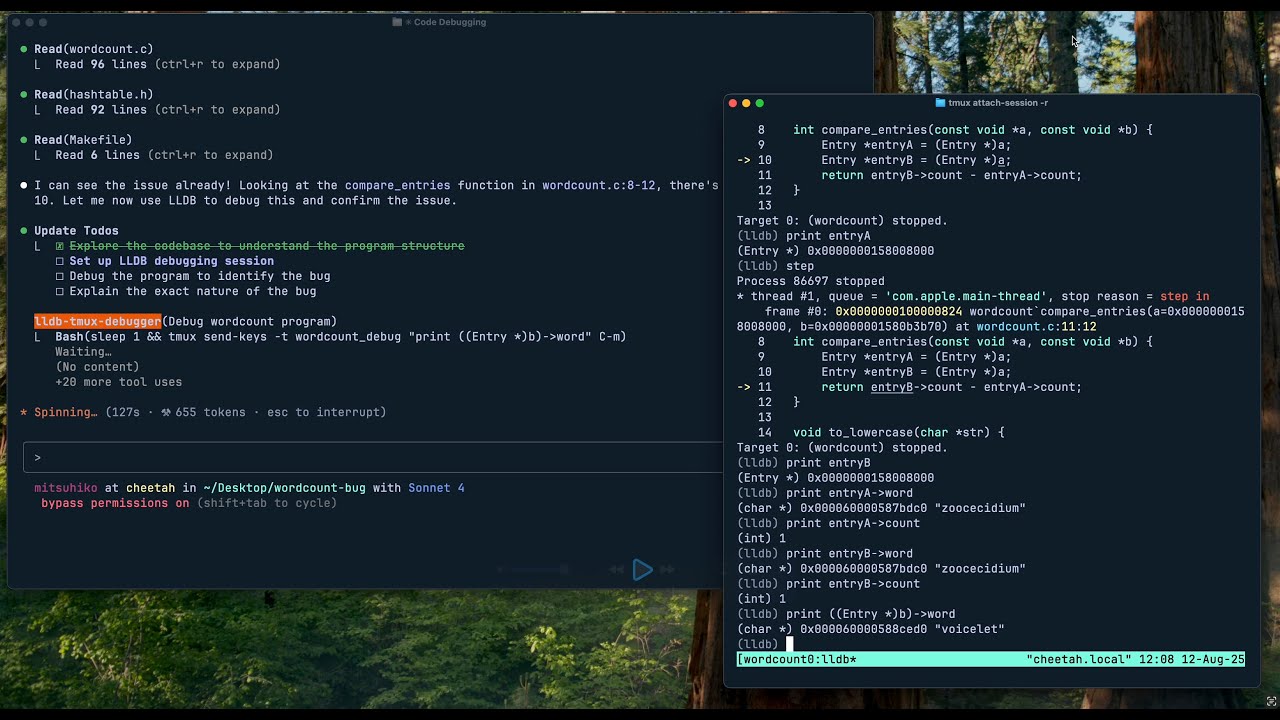Viewport: 1280px width, 720px height.
Task: Click the green bullet beside Read(wordcount.c)
Action: click(22, 48)
